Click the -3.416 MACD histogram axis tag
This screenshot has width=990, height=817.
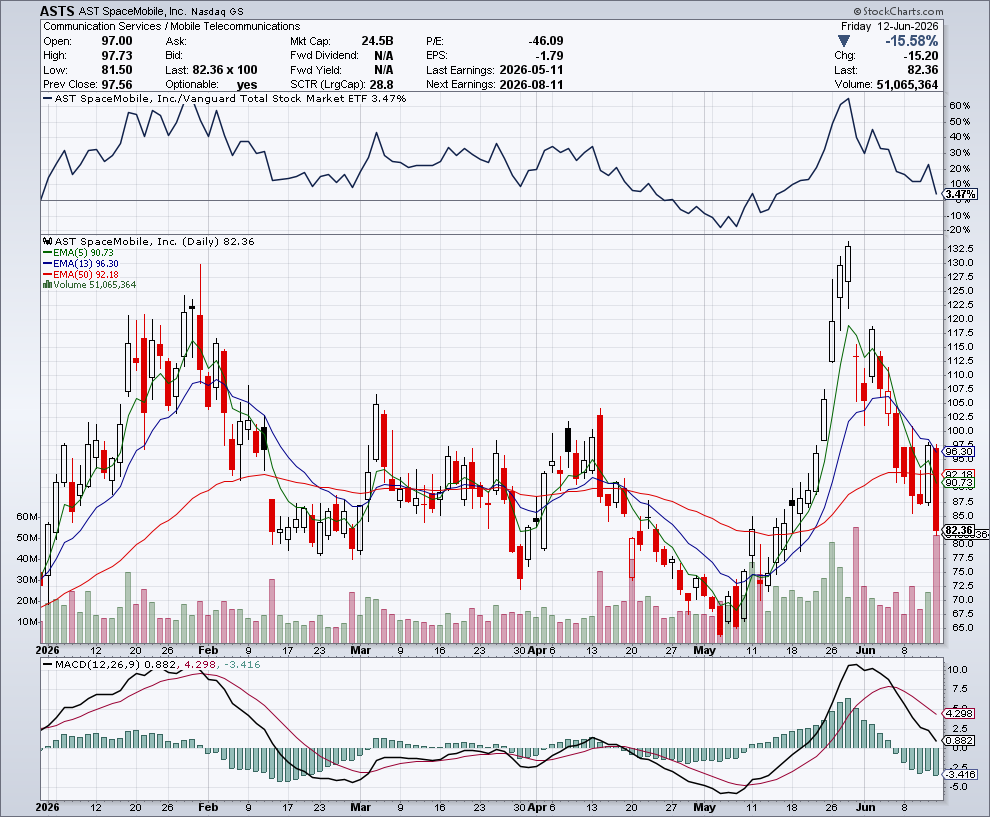(x=958, y=774)
